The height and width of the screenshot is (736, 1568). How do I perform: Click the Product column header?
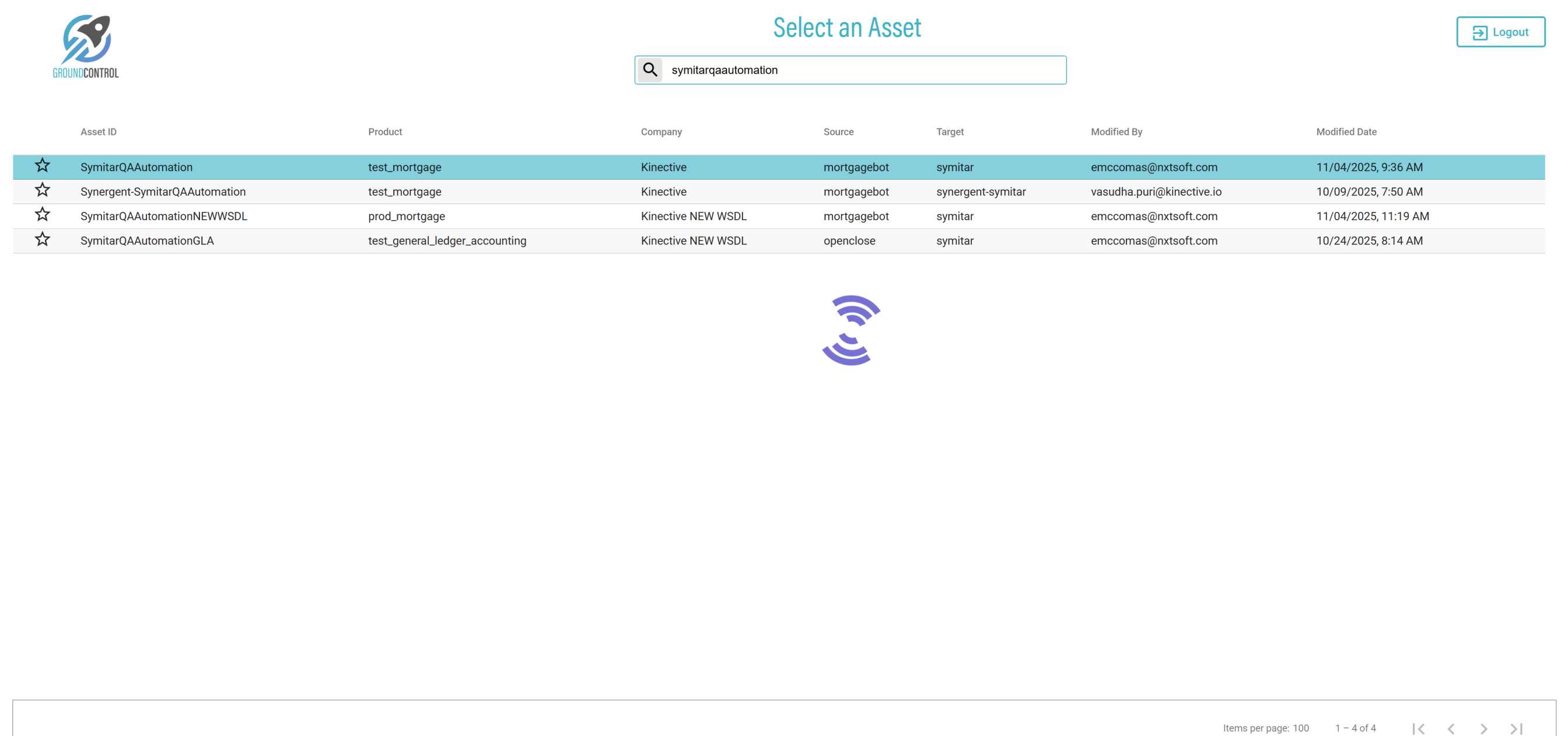point(384,131)
